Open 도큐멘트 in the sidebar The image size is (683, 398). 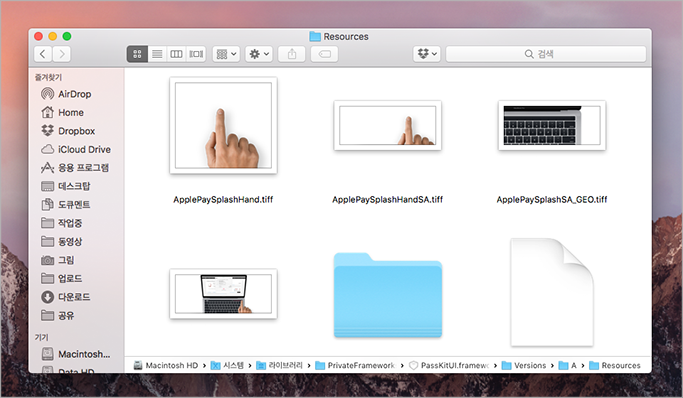[x=65, y=205]
